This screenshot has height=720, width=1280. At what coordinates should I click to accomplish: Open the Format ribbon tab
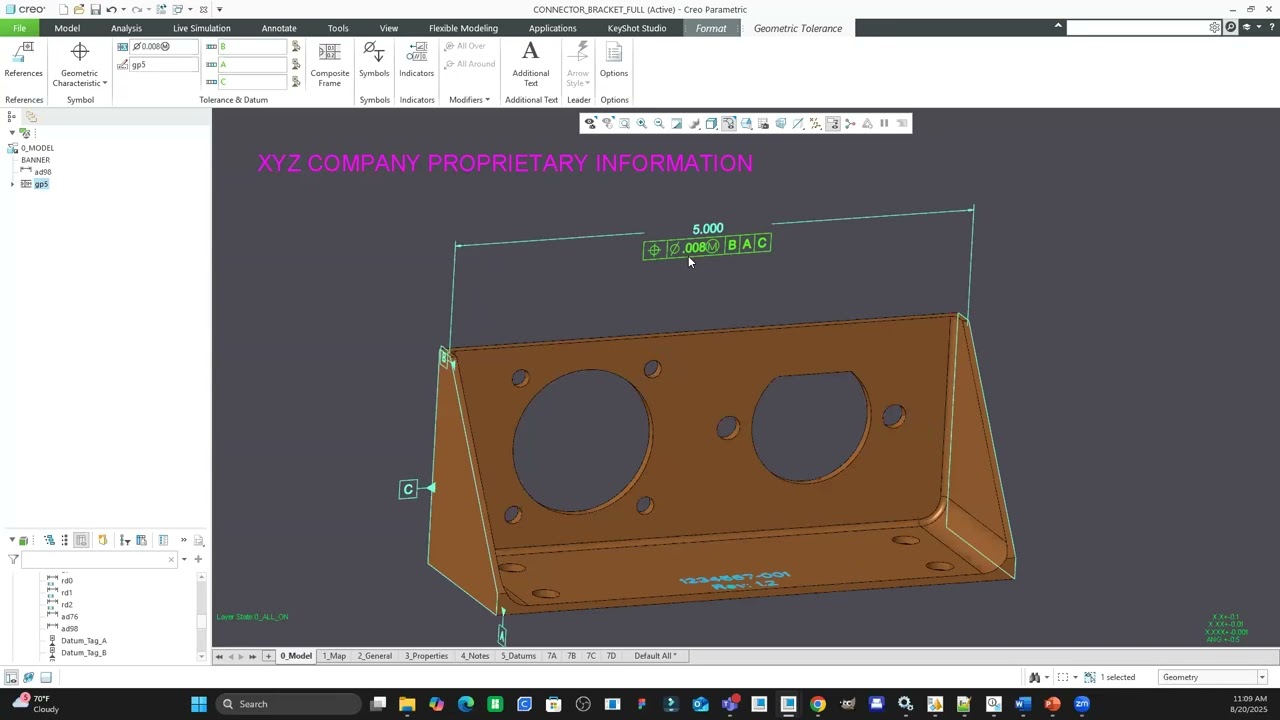[x=711, y=28]
